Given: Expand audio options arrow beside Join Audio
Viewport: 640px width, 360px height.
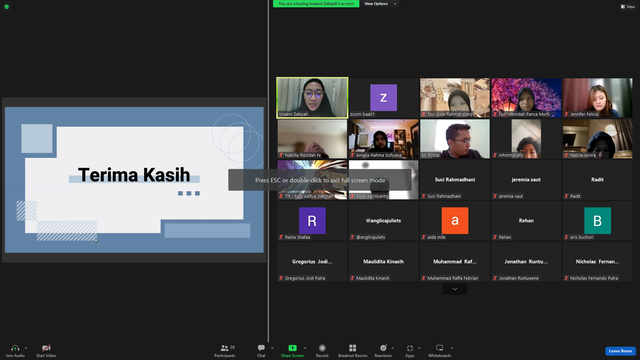Looking at the screenshot, I should point(26,348).
